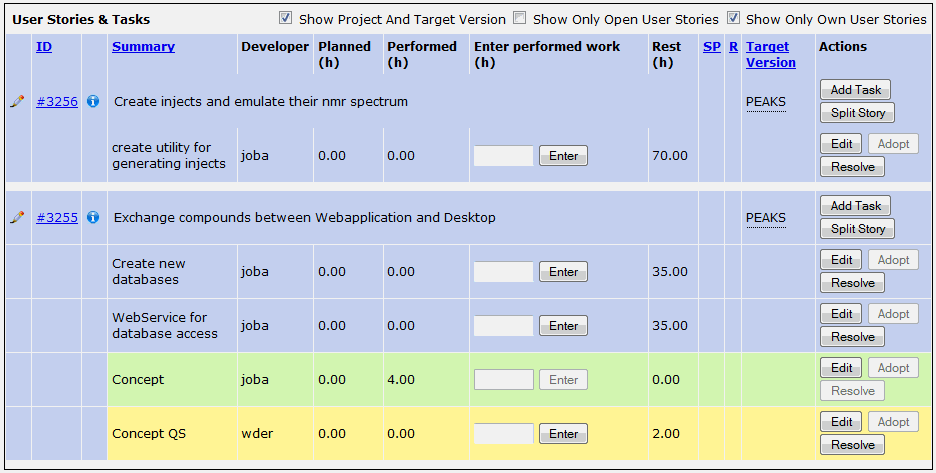Click the Target Version column header
This screenshot has width=936, height=473.
(x=770, y=54)
